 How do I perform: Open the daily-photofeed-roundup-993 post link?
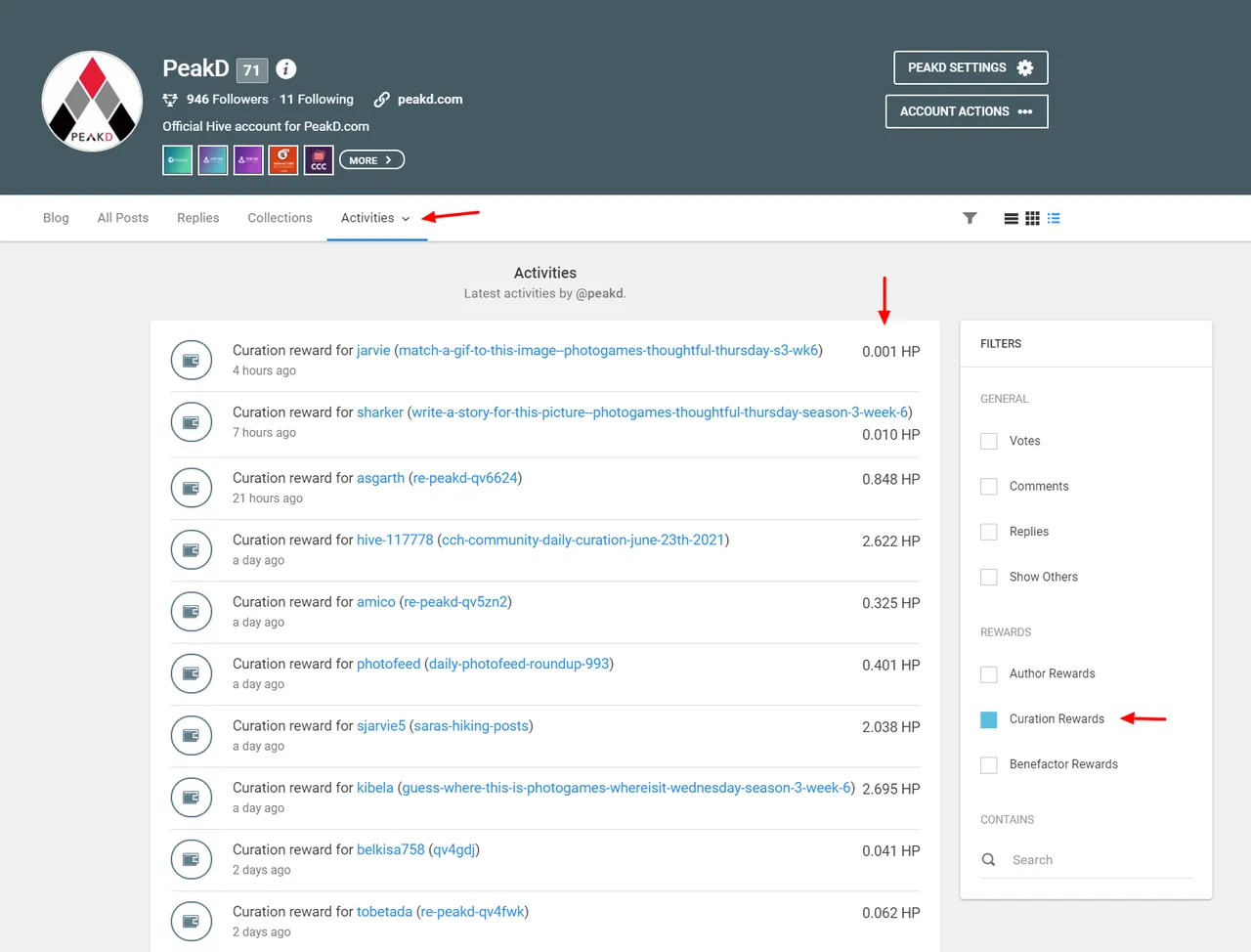[x=519, y=664]
